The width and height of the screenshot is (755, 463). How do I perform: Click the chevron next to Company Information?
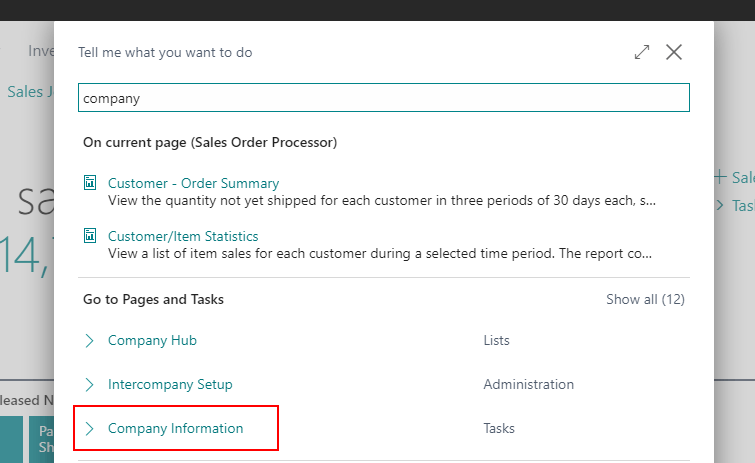coord(90,429)
